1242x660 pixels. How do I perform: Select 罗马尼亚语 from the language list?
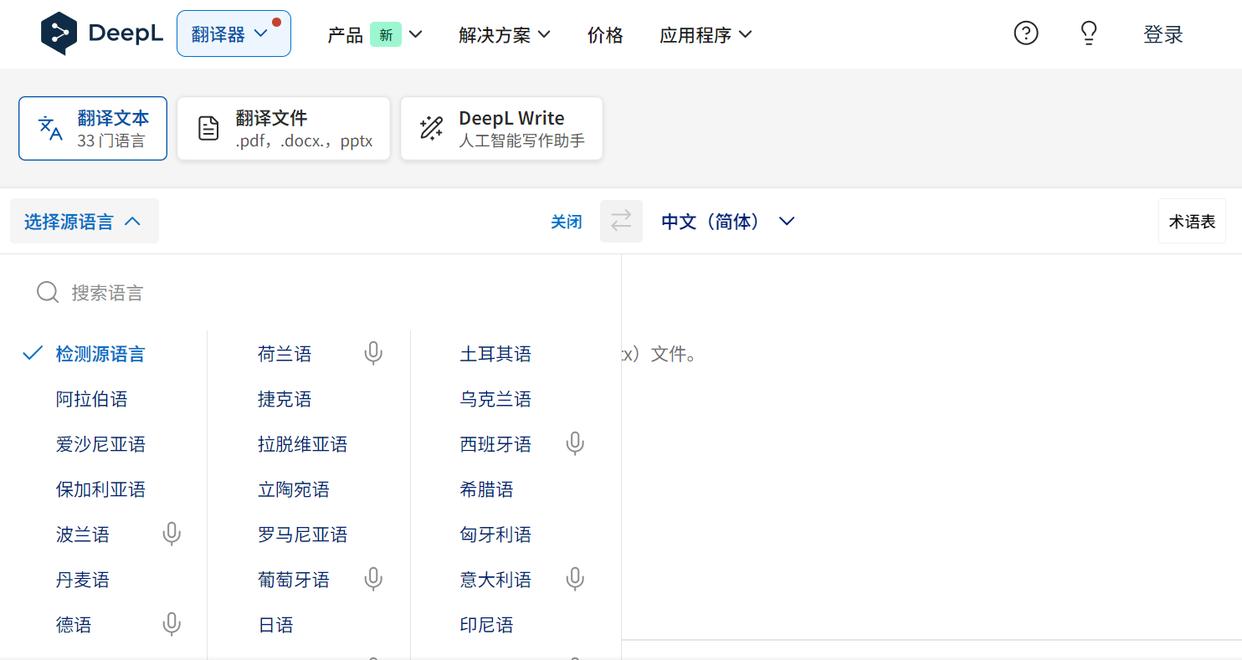point(302,534)
